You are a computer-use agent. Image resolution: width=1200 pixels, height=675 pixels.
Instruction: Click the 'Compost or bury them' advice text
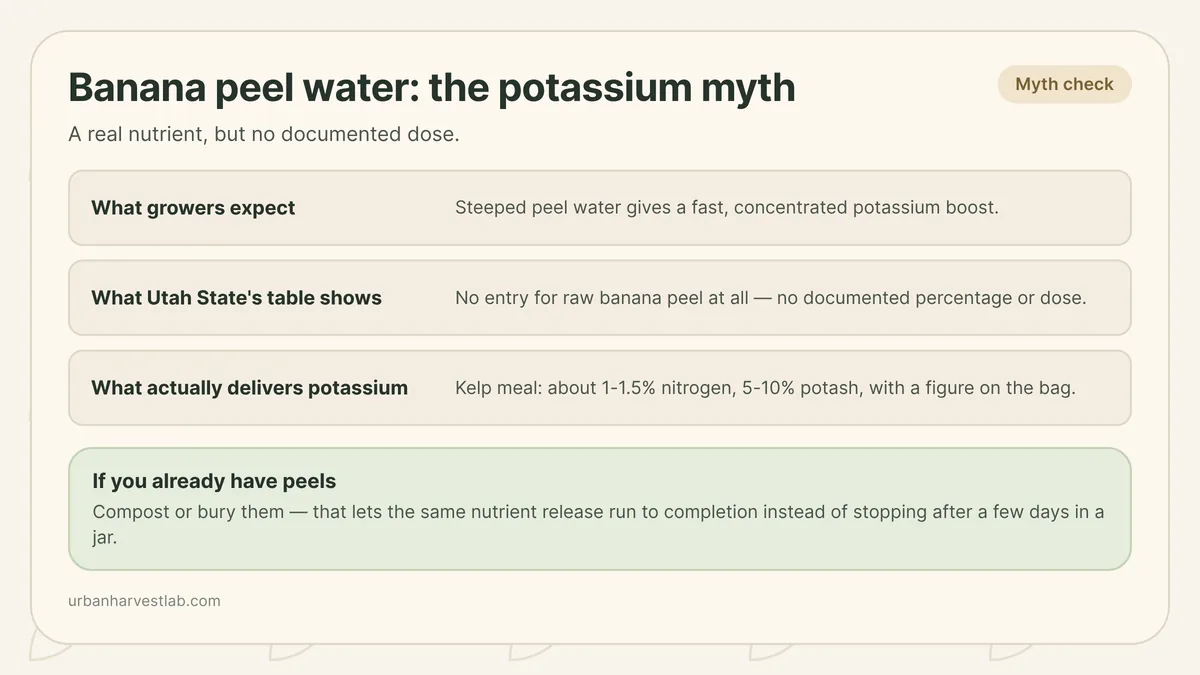598,524
